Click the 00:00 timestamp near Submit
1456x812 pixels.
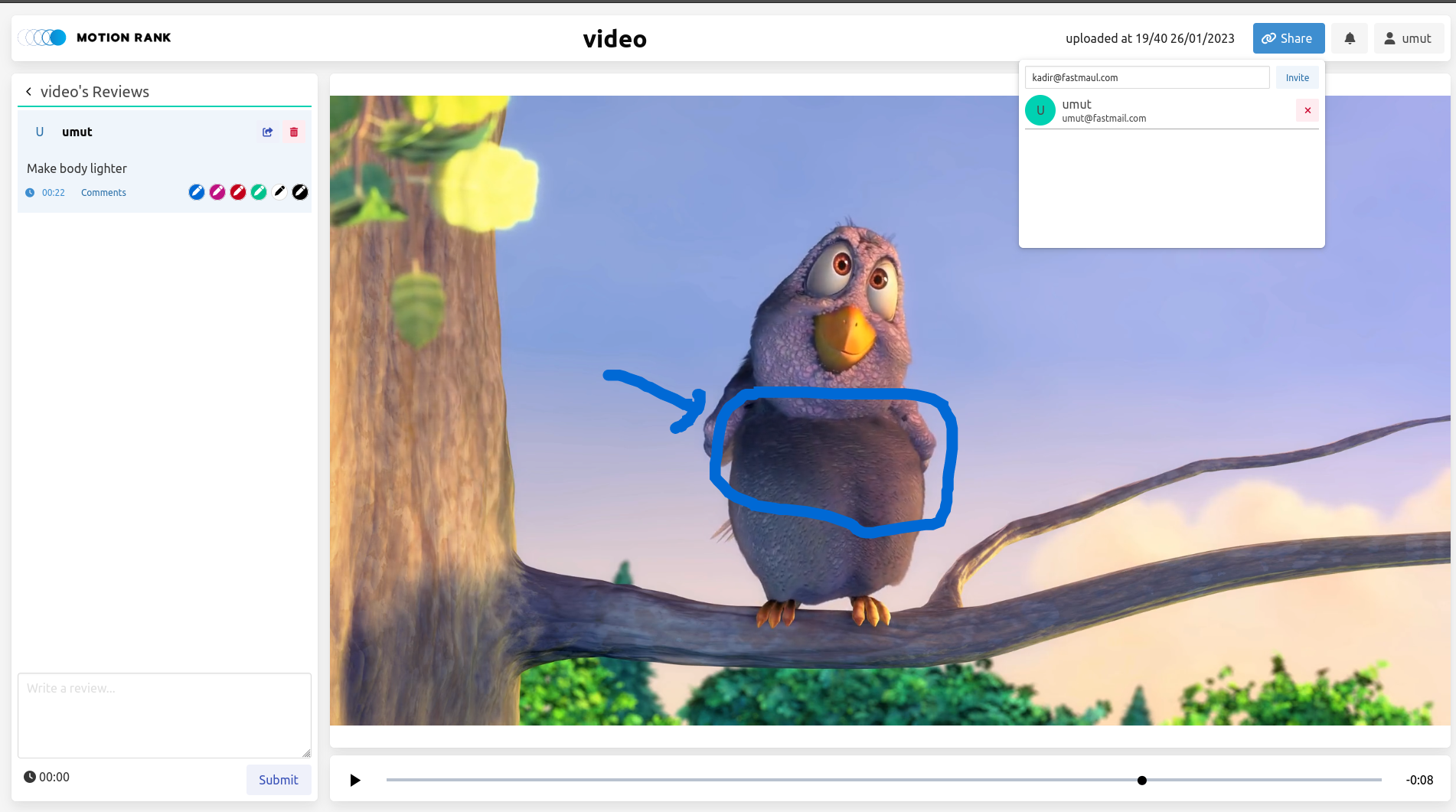(54, 777)
